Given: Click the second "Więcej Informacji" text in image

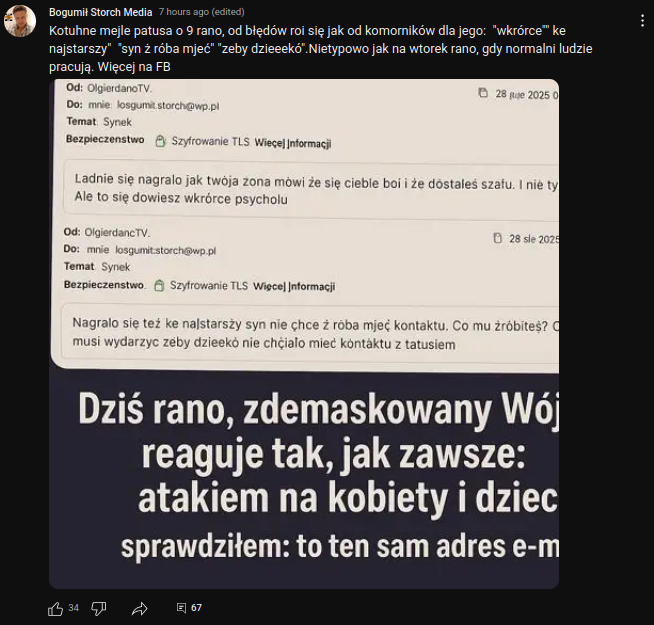Looking at the screenshot, I should pyautogui.click(x=294, y=287).
